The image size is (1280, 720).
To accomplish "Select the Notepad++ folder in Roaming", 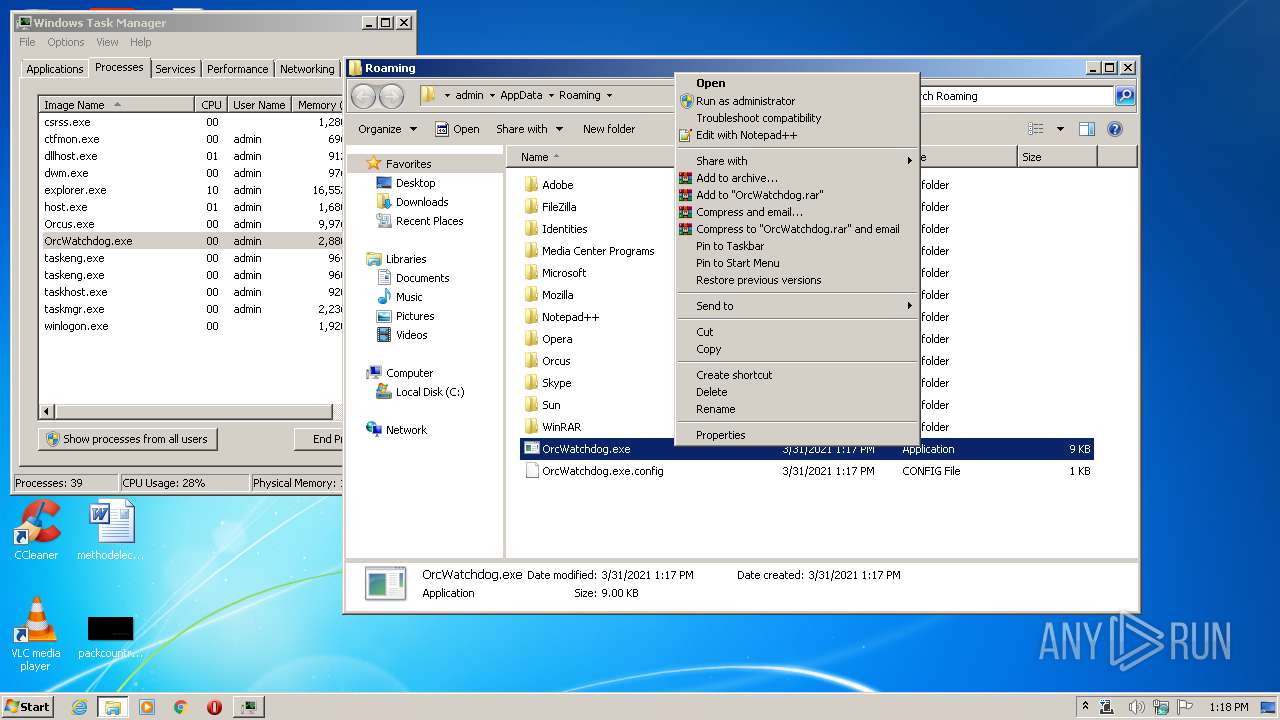I will point(570,317).
